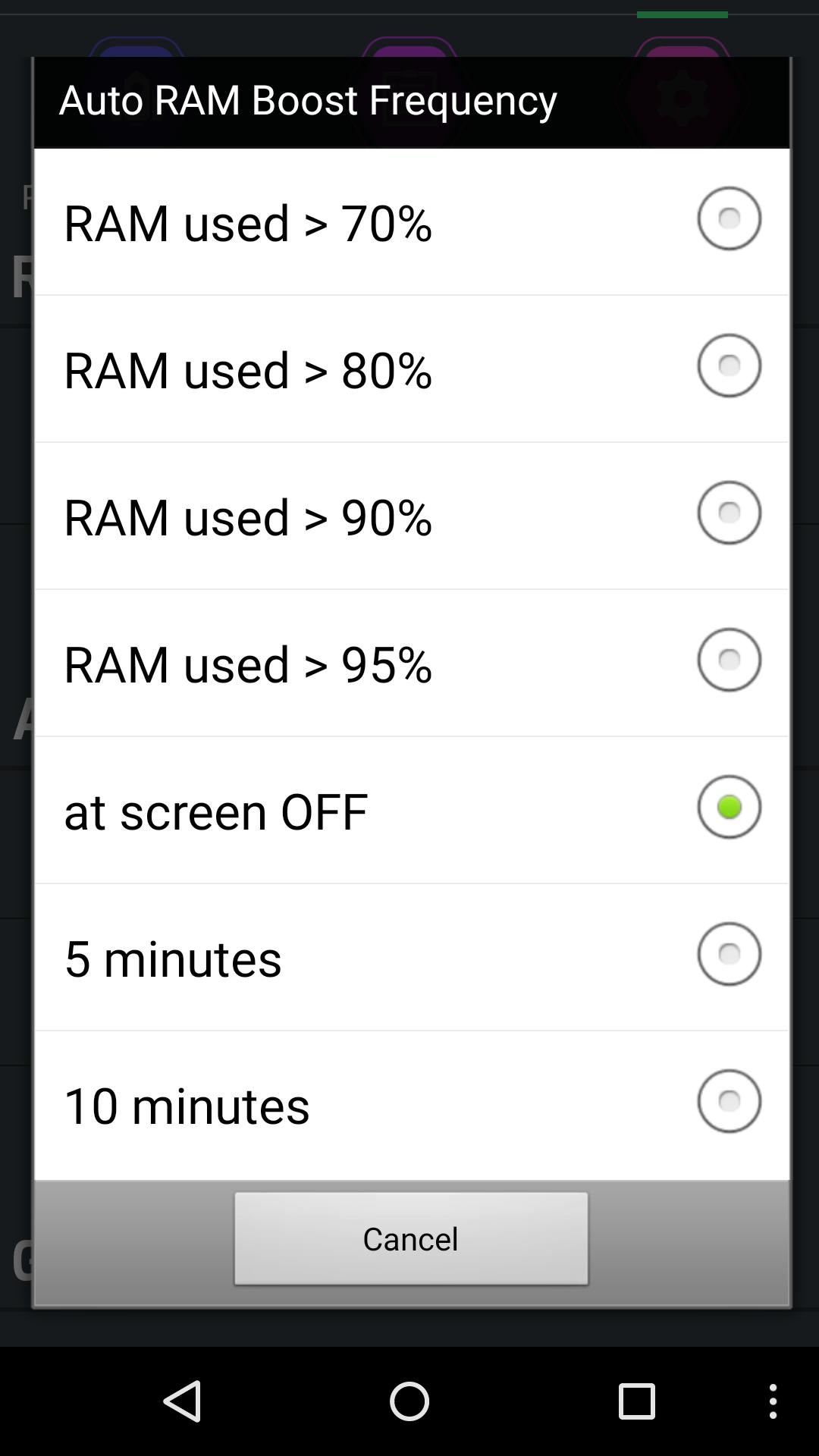Select the radio button for RAM used > 70%
This screenshot has height=1456, width=819.
coord(729,218)
